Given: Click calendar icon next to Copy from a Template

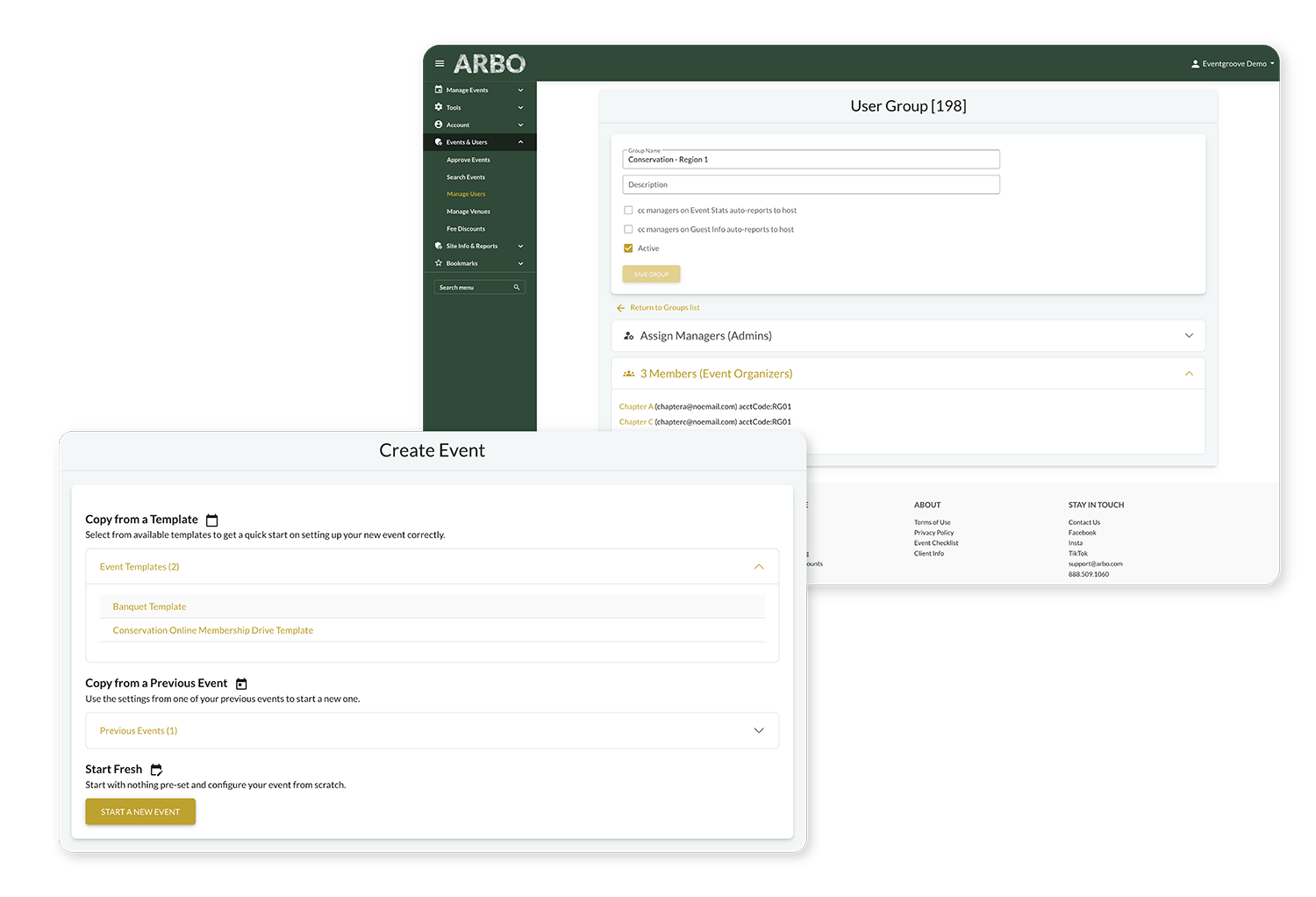Looking at the screenshot, I should (x=211, y=520).
